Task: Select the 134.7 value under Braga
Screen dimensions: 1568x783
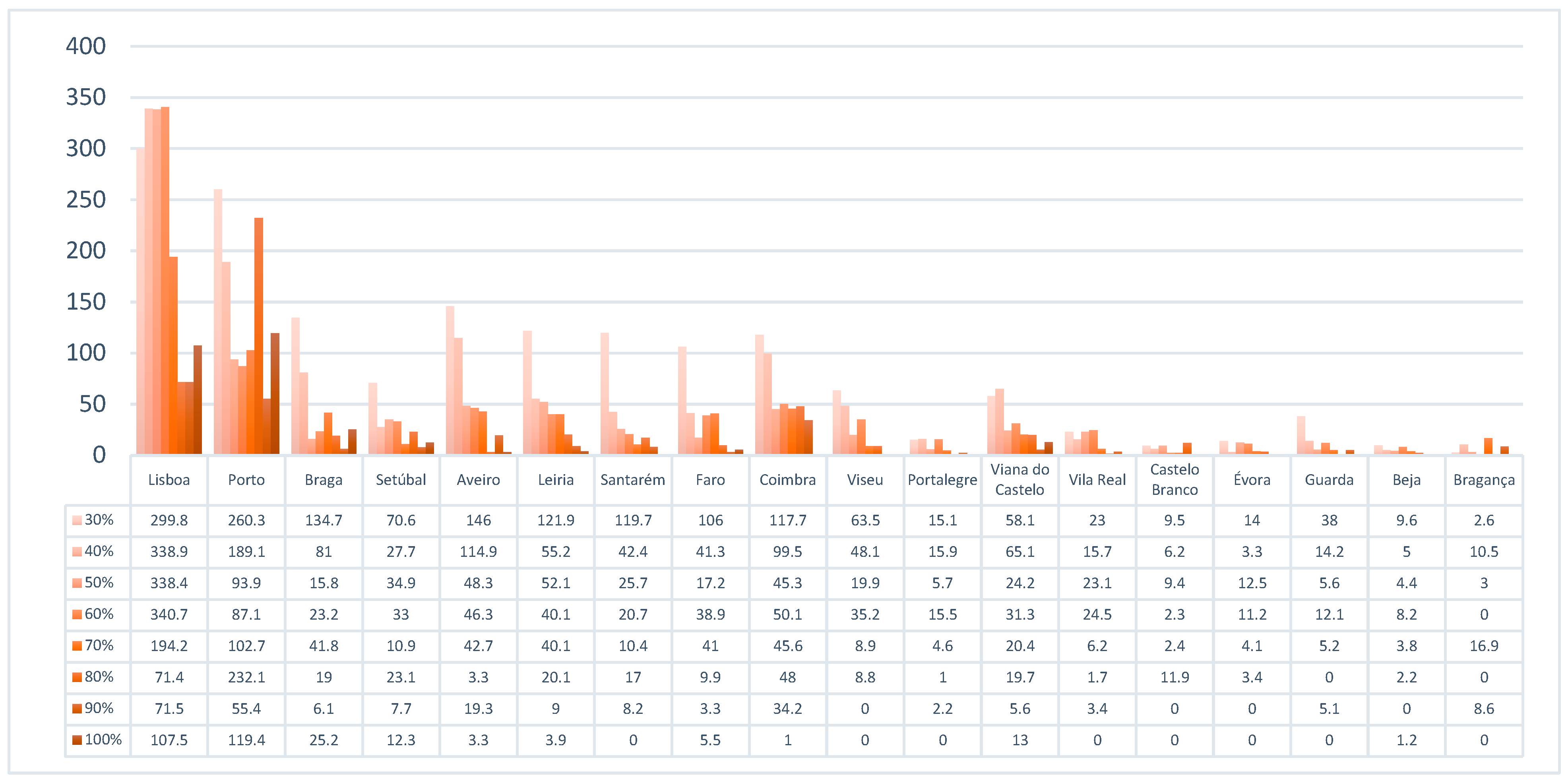Action: point(323,521)
